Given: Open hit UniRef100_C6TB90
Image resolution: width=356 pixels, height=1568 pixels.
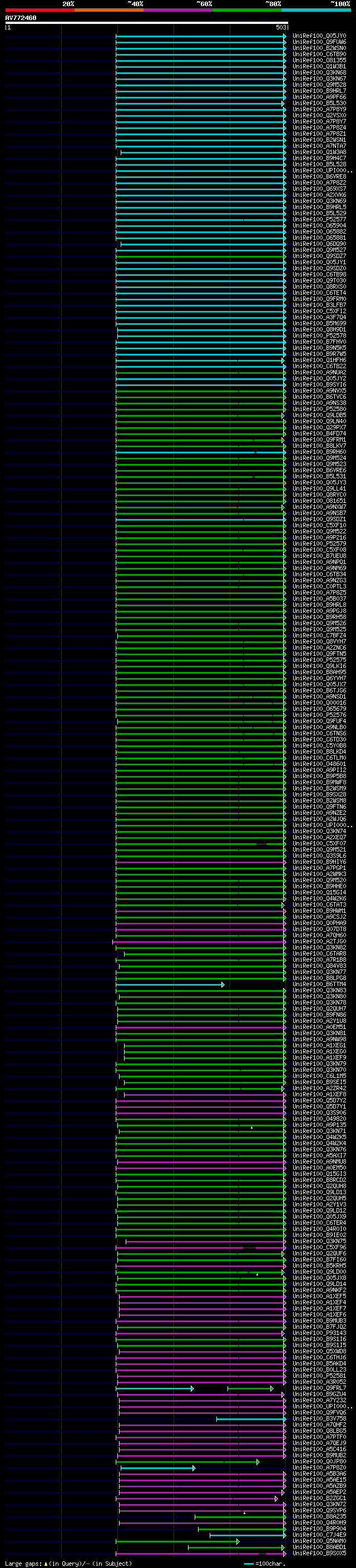Looking at the screenshot, I should pos(319,54).
